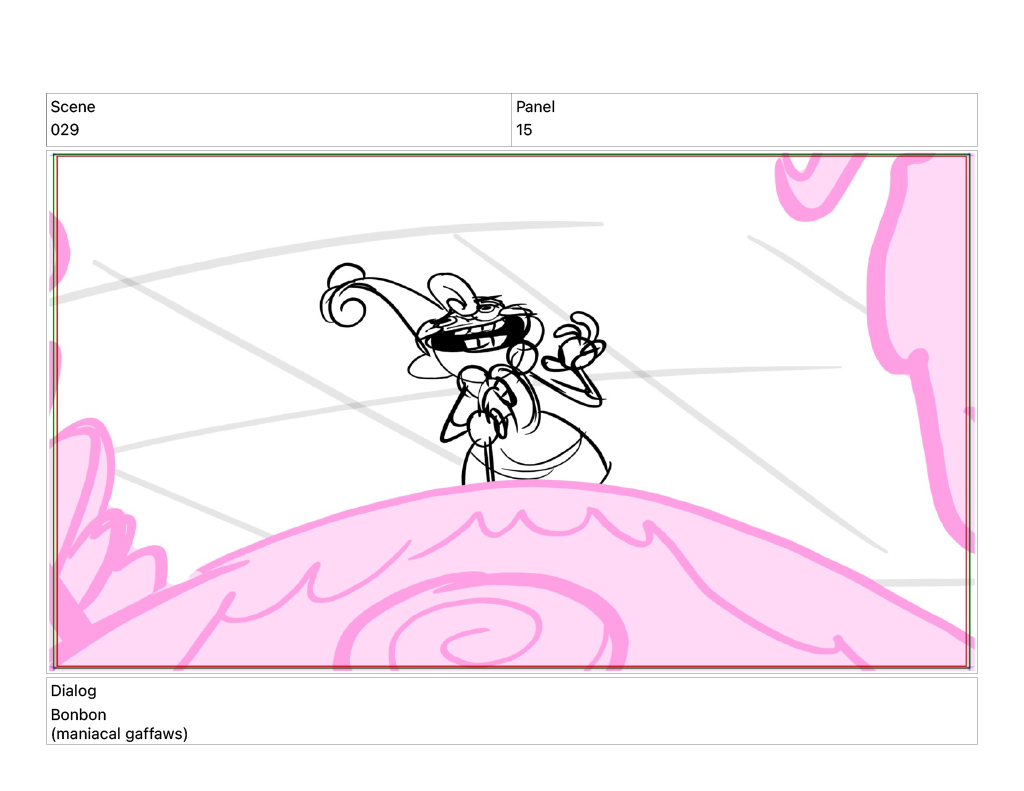Select the scene number 029
The width and height of the screenshot is (1024, 791).
tap(65, 130)
